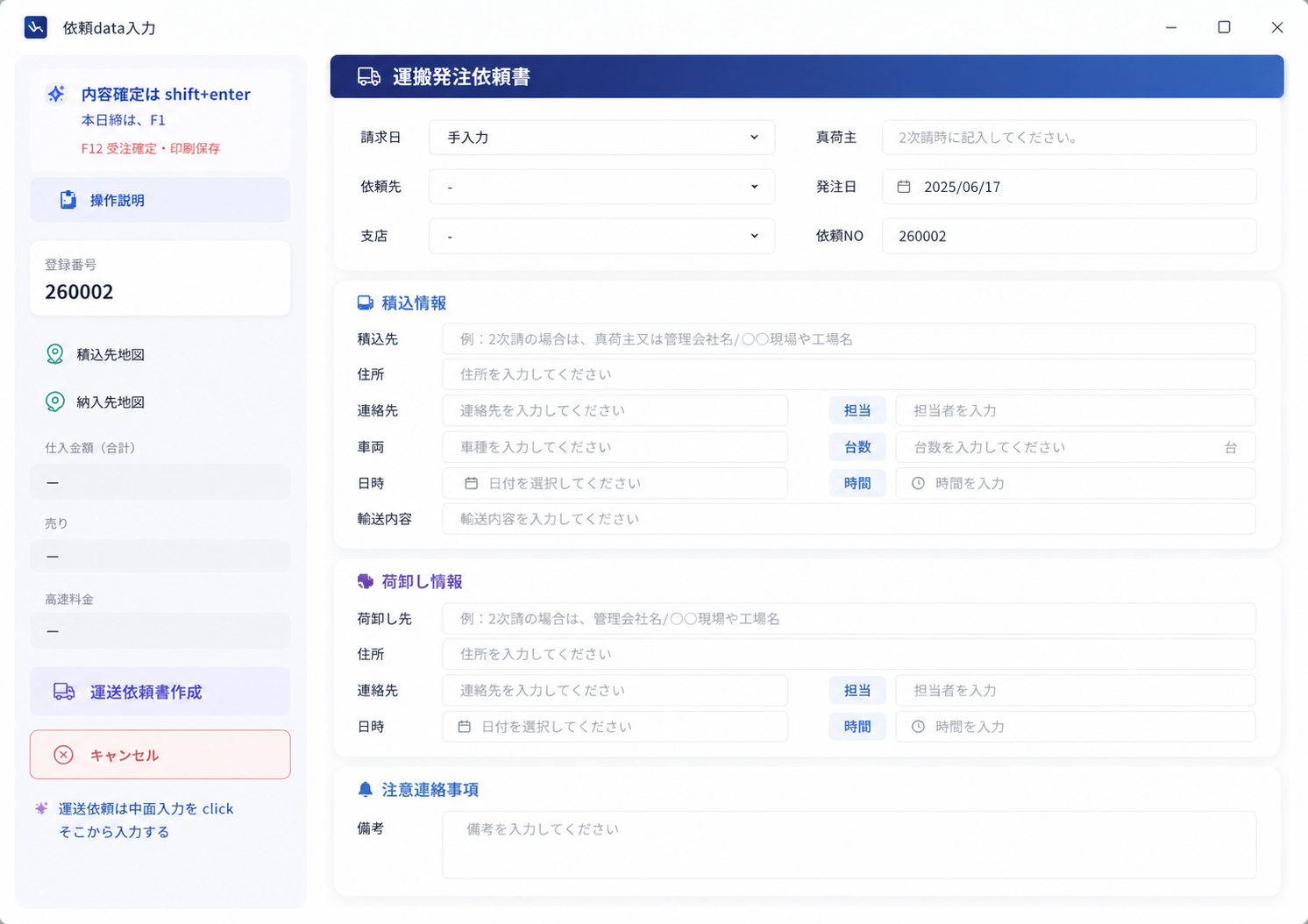Viewport: 1308px width, 924px height.
Task: Click calendar icon in 積込情報 日時 field
Action: click(x=471, y=483)
